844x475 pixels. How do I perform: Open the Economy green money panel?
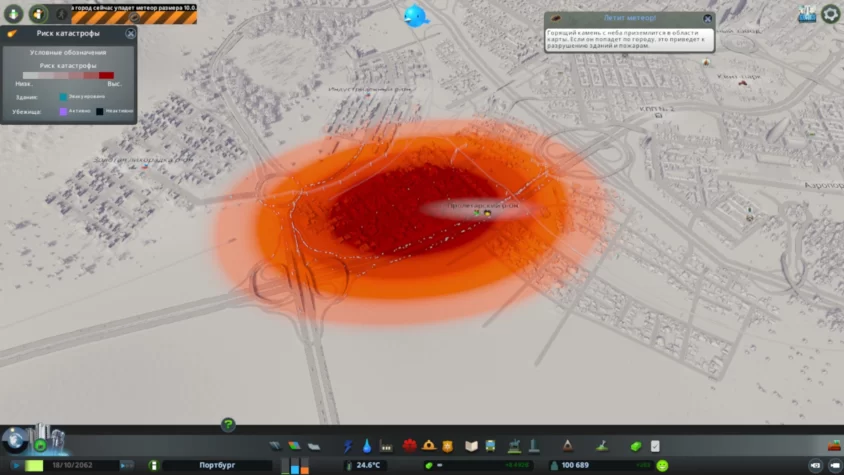click(x=636, y=446)
